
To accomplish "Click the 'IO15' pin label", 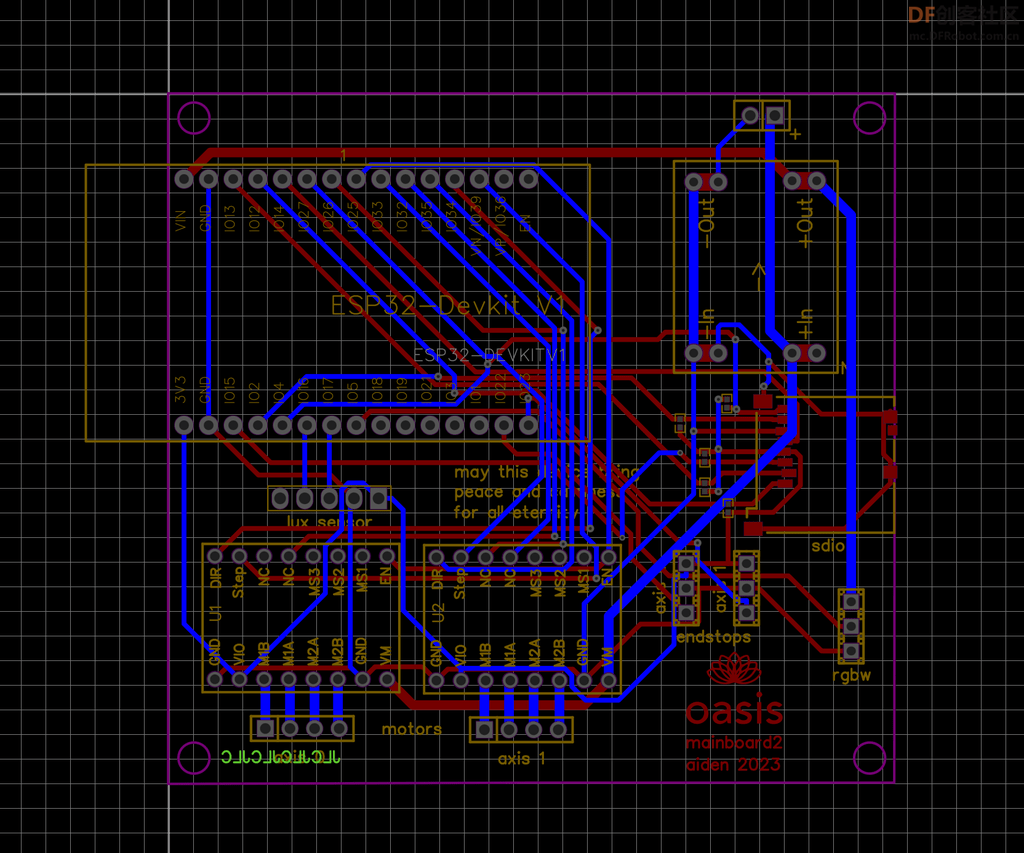I will [x=229, y=389].
